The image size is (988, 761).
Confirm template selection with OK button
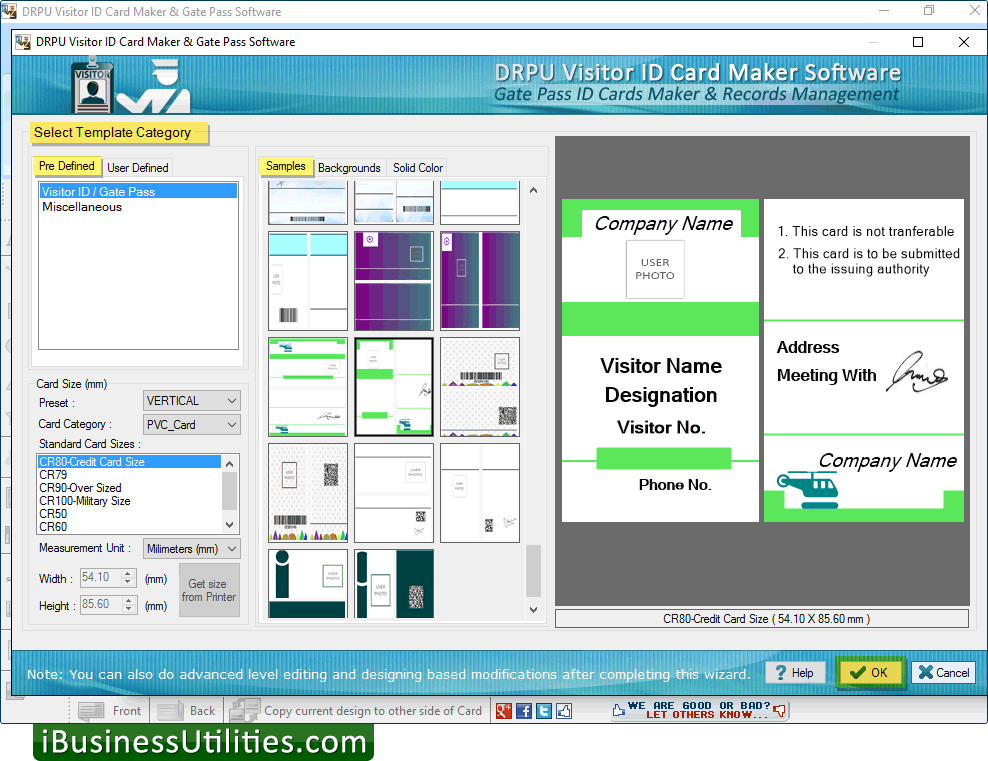coord(869,673)
